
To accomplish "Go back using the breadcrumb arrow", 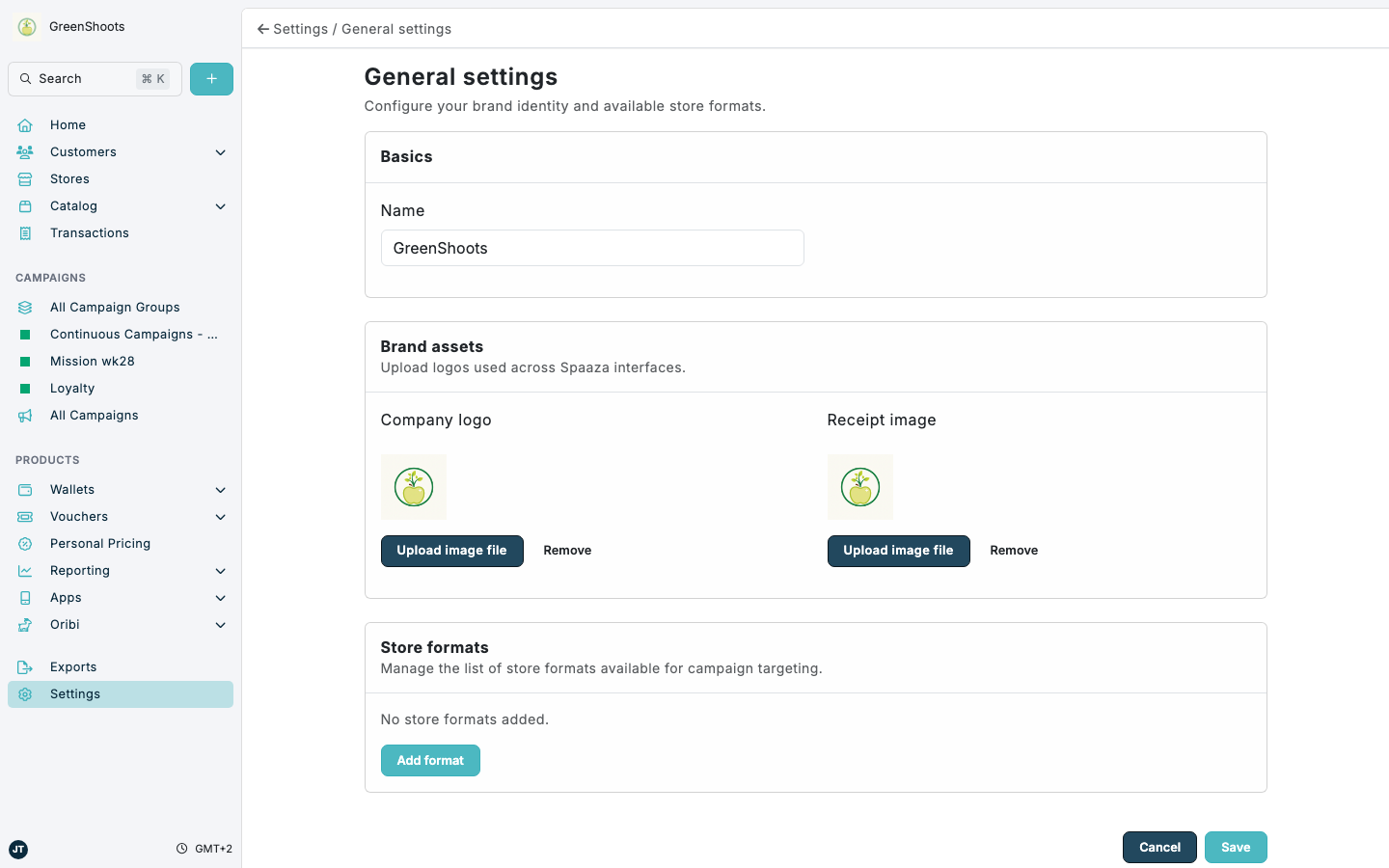I will tap(262, 29).
